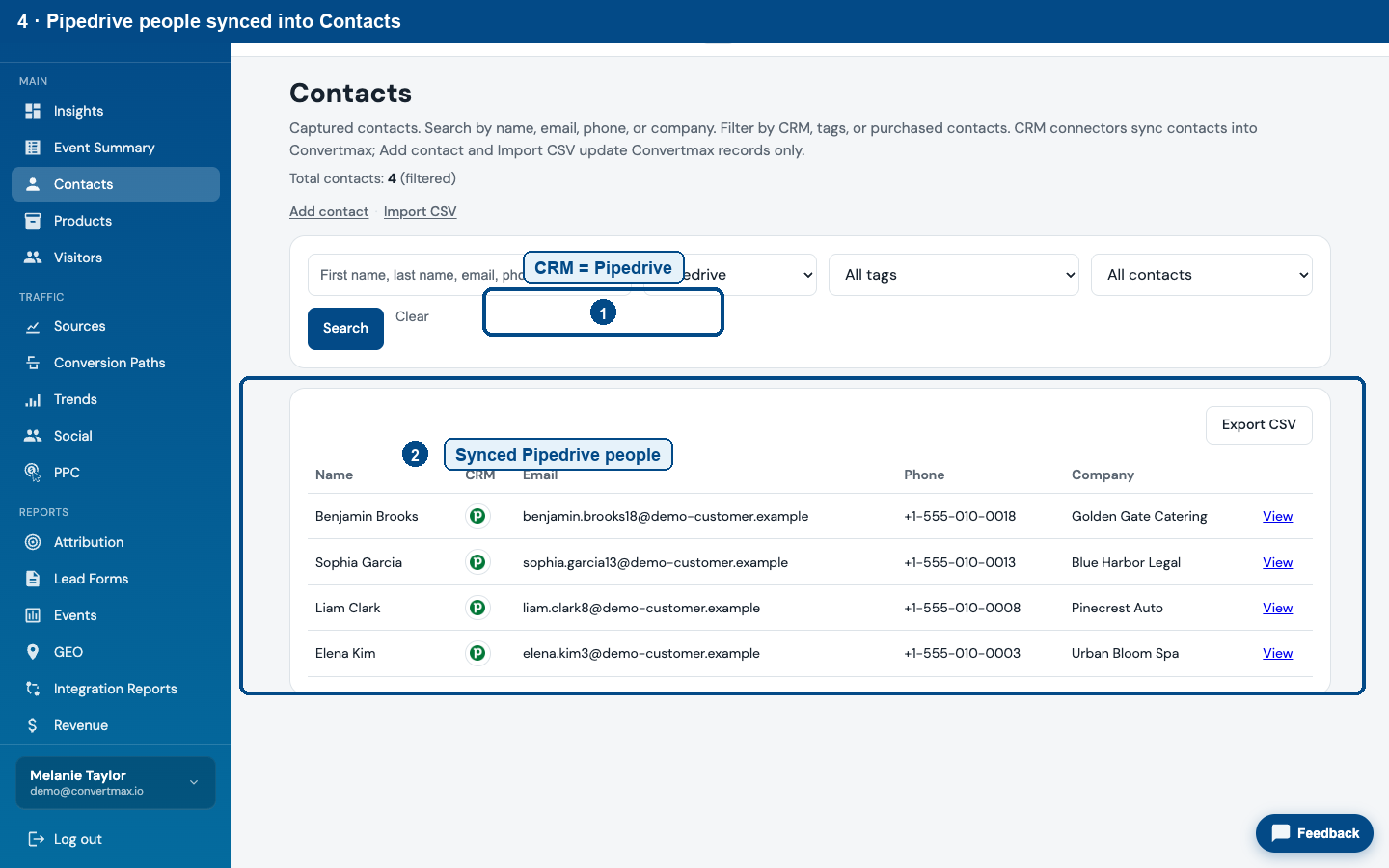
Task: Click the Trends bar chart icon
Action: [x=33, y=399]
